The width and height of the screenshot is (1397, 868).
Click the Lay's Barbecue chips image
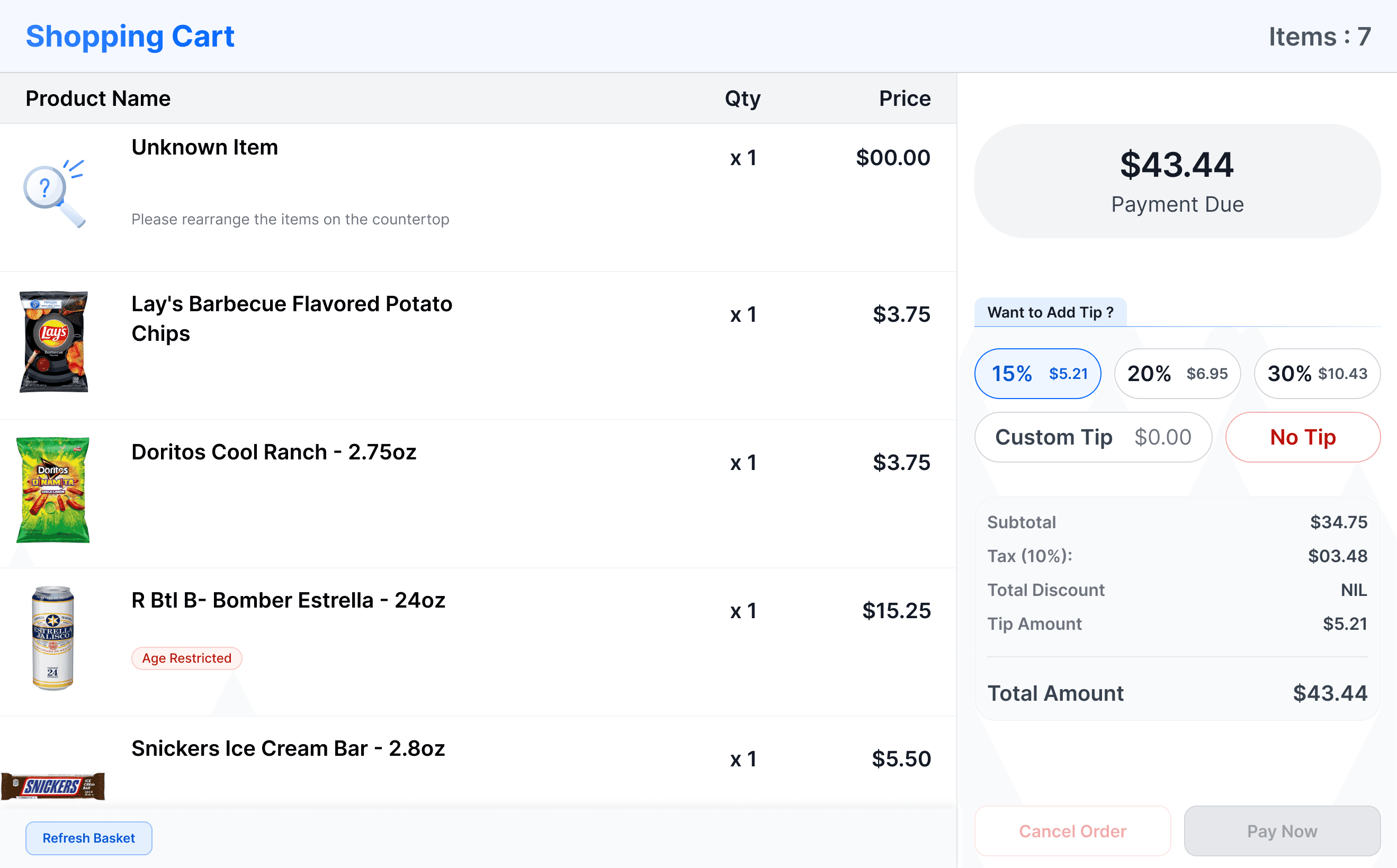[x=54, y=341]
